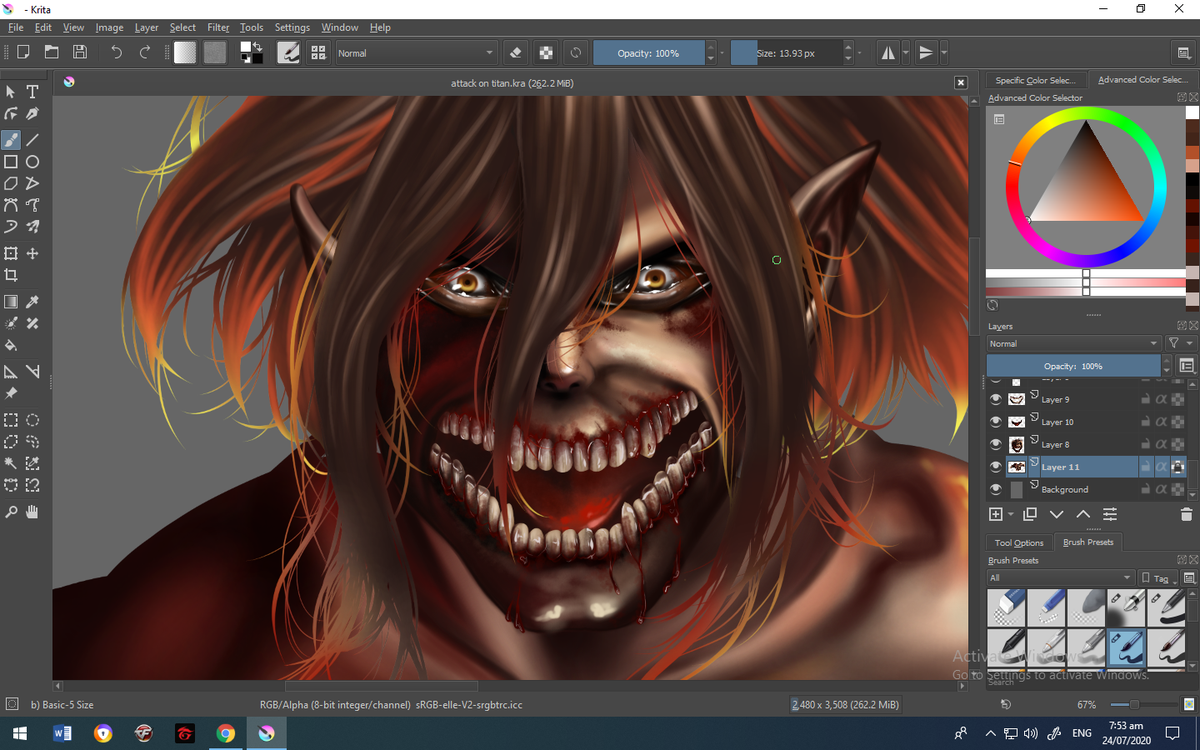The width and height of the screenshot is (1200, 750).
Task: Open the brush editor settings
Action: click(289, 52)
